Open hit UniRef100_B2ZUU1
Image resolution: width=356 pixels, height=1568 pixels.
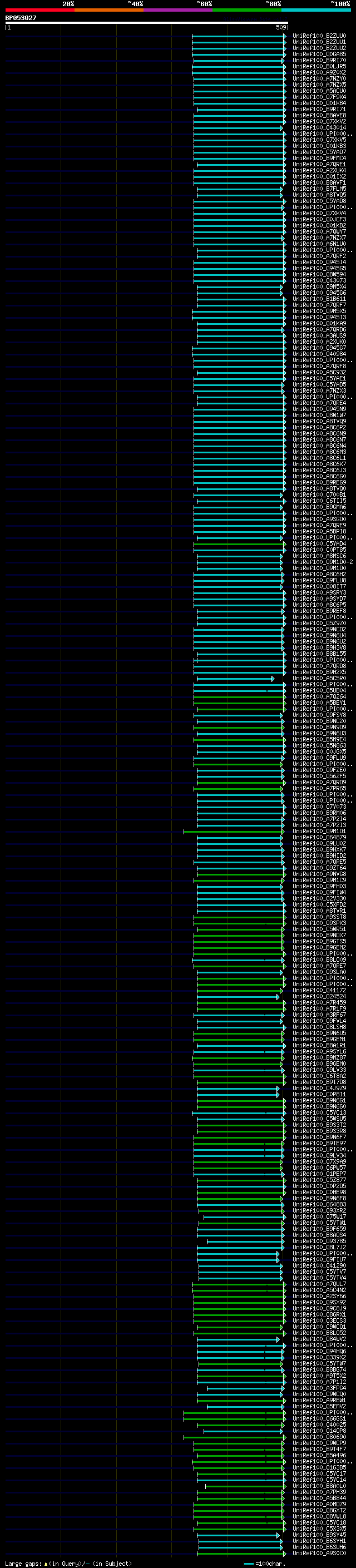point(319,42)
